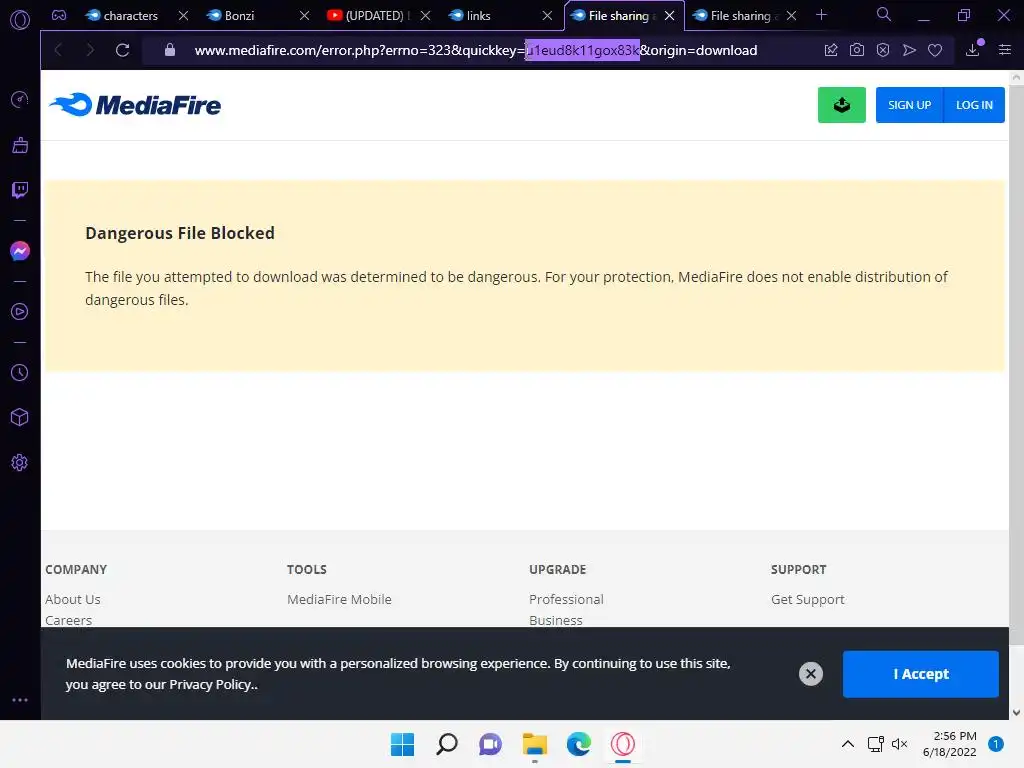The height and width of the screenshot is (768, 1024).
Task: Open the ad blocker shield icon
Action: tap(883, 50)
